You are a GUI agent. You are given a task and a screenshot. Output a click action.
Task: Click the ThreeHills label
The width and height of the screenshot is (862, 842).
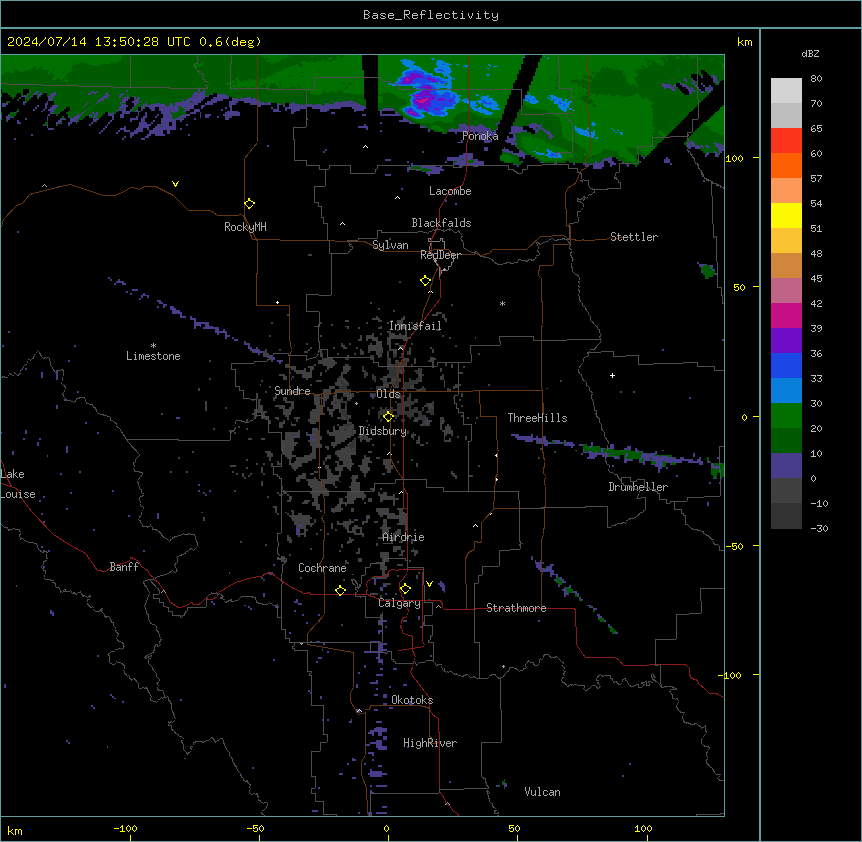537,418
